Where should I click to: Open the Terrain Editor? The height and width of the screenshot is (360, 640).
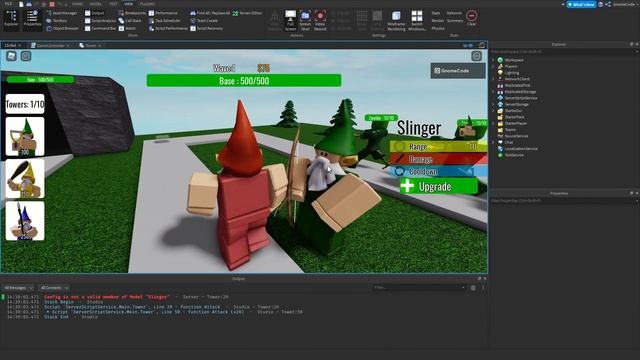247,13
